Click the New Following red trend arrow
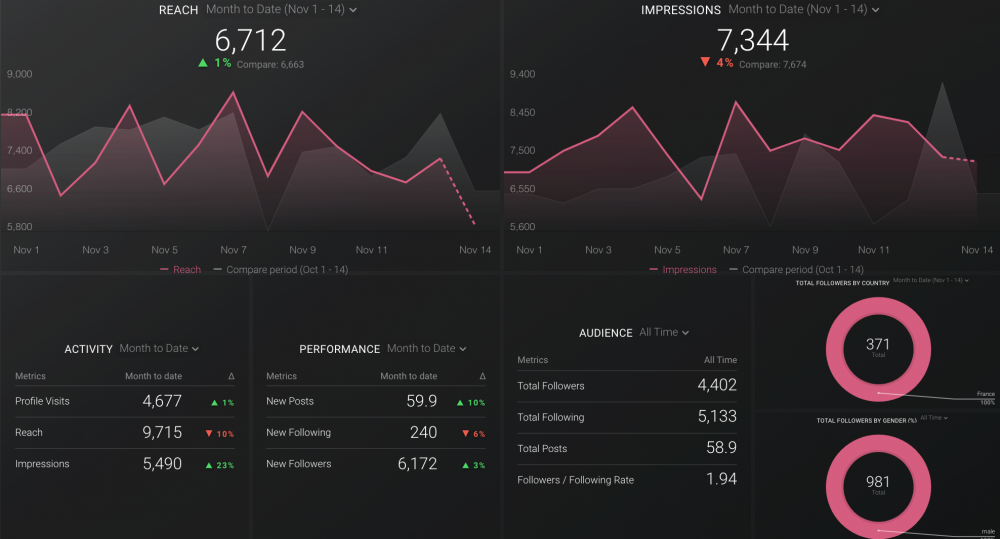This screenshot has height=539, width=1000. coord(466,434)
